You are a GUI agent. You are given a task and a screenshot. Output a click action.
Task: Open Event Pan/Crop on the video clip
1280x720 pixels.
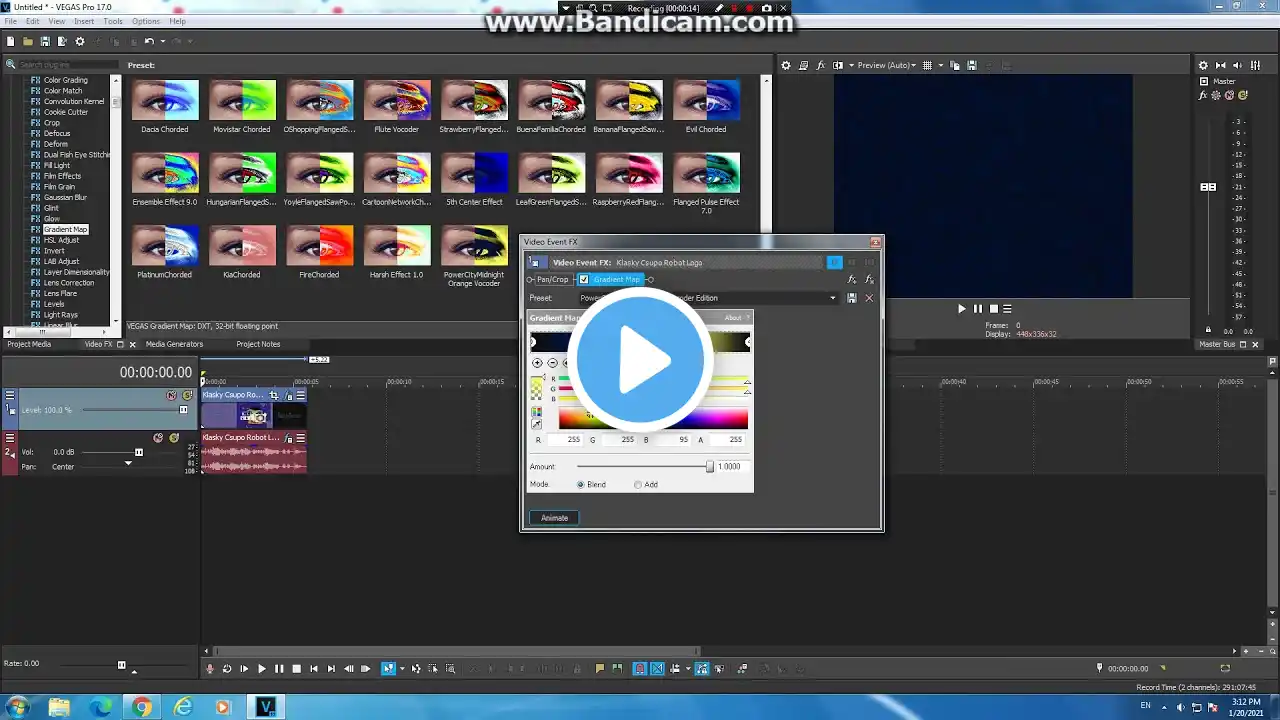274,395
